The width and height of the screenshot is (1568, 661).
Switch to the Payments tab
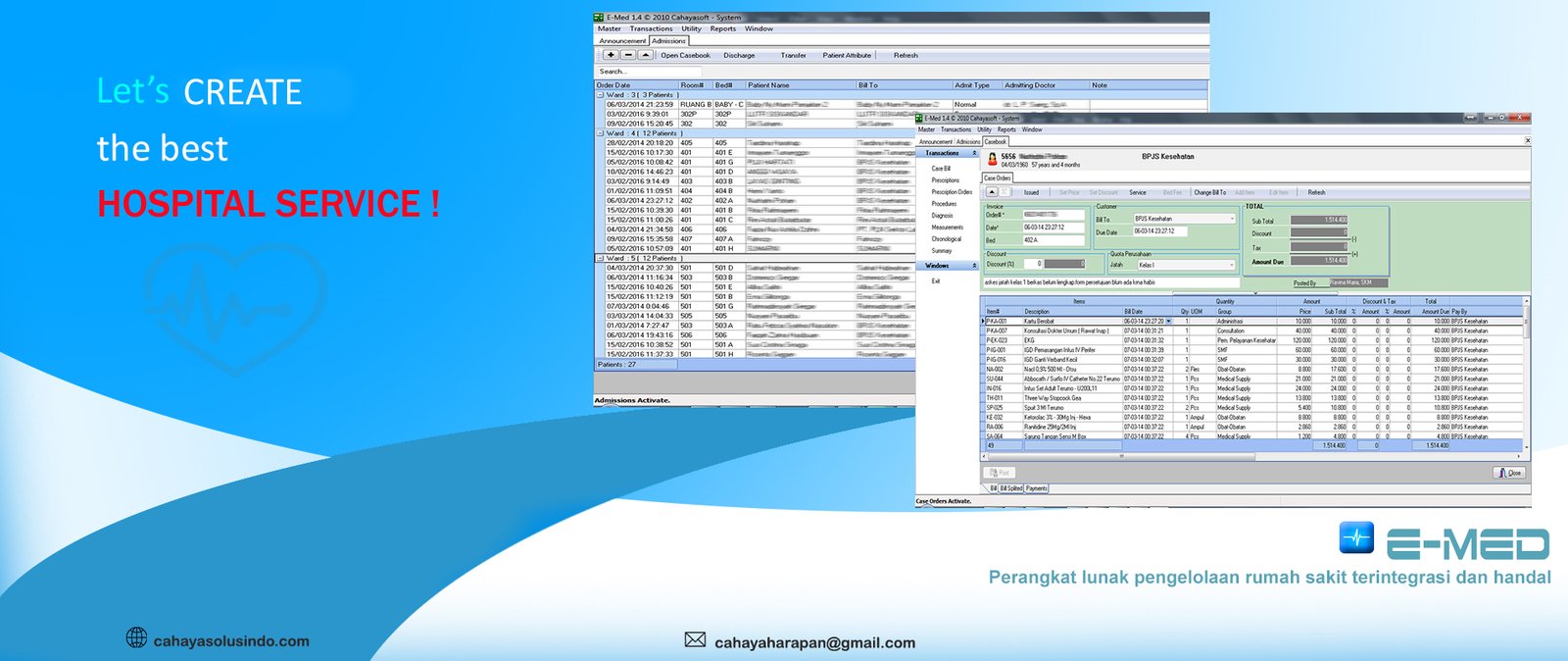tap(1036, 488)
